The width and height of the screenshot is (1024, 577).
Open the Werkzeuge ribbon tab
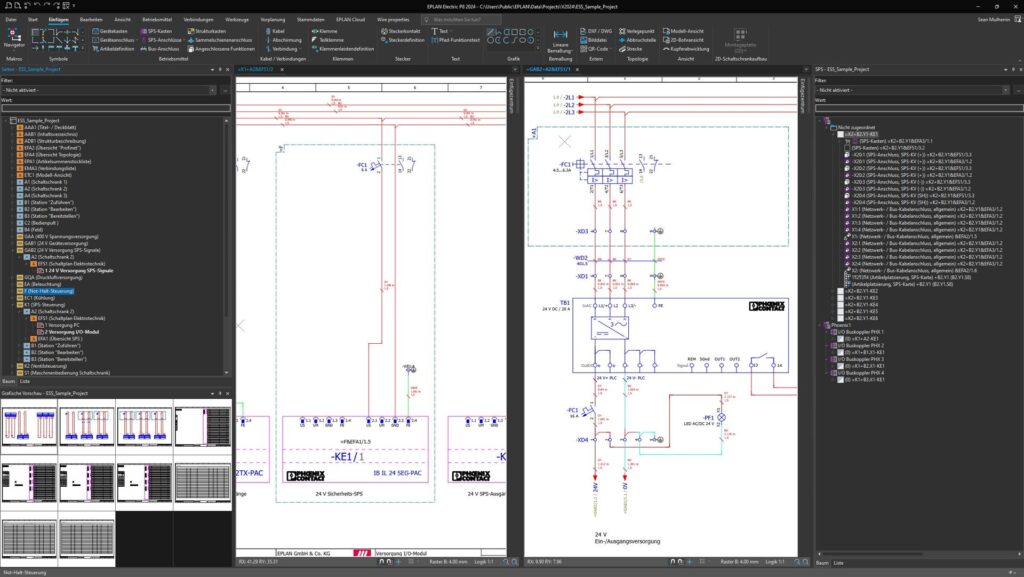click(x=237, y=18)
